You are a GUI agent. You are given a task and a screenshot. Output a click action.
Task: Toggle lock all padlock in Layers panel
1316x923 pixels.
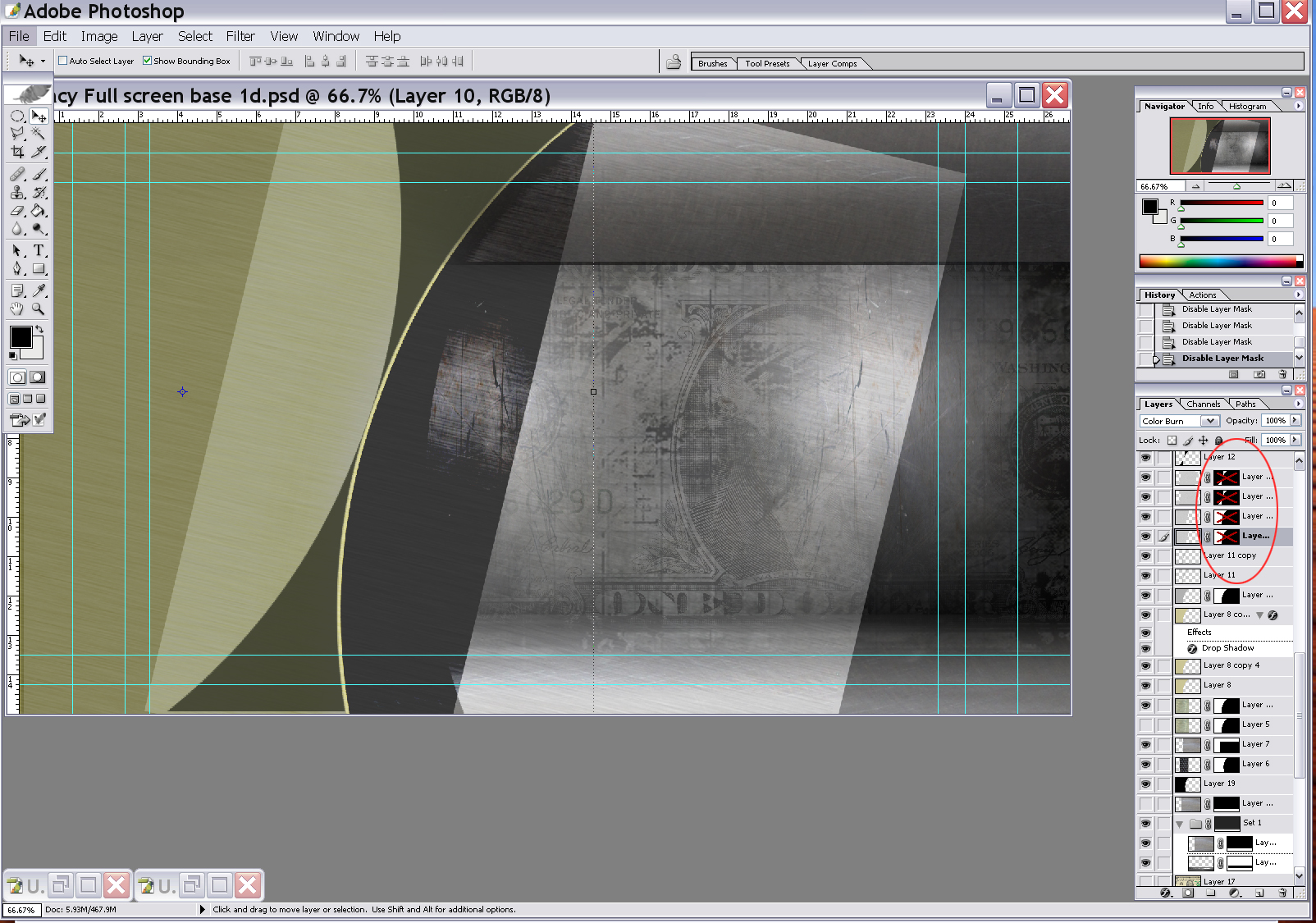(1219, 441)
